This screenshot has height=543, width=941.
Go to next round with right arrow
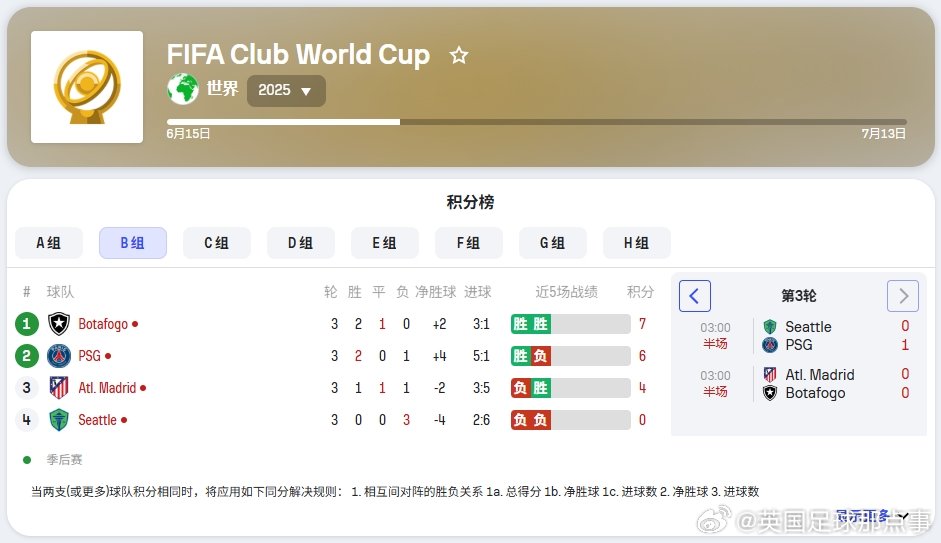coord(903,296)
